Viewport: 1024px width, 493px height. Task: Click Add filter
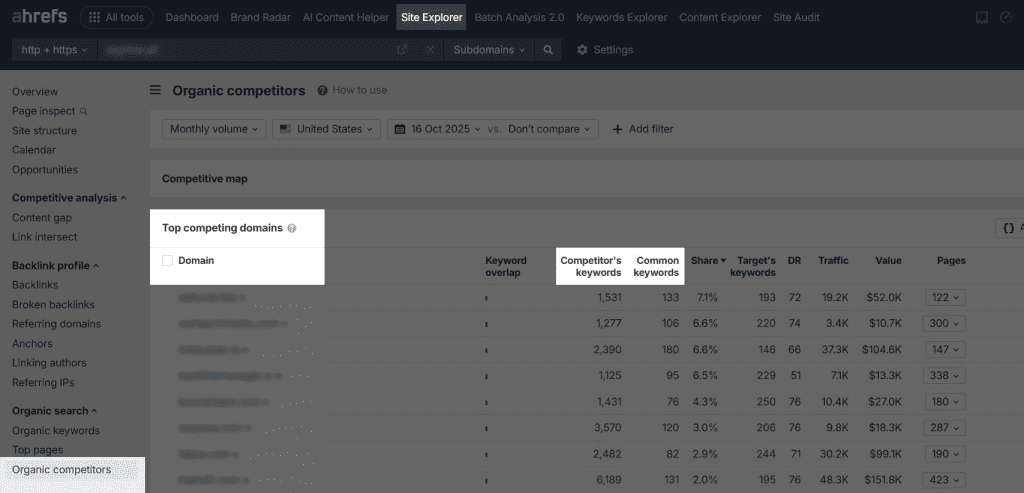point(643,129)
